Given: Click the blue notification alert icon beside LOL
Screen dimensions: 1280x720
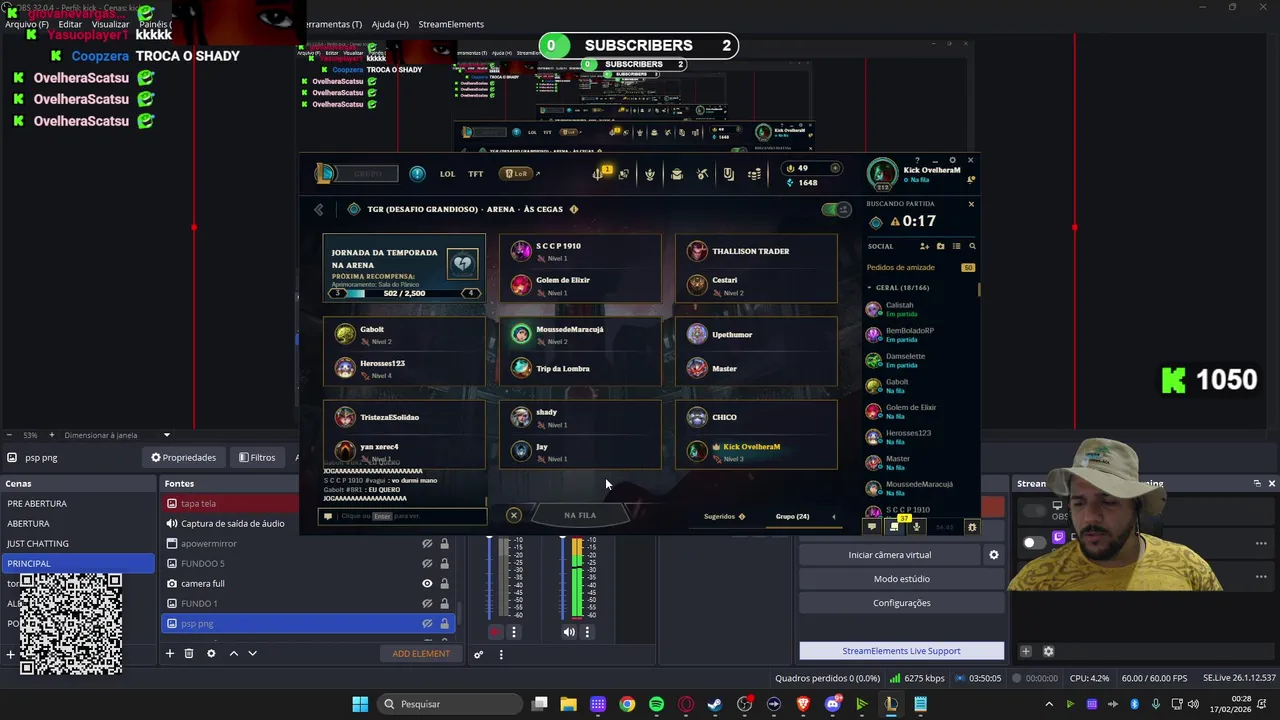Looking at the screenshot, I should point(417,174).
